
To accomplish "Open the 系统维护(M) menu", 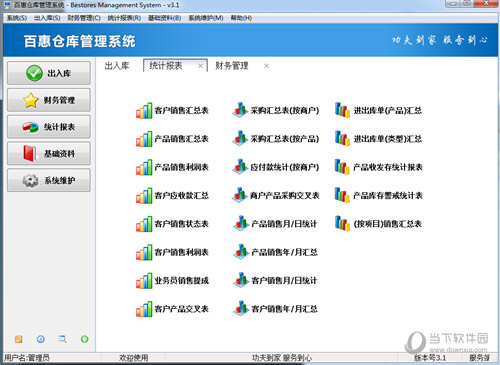I will point(206,18).
